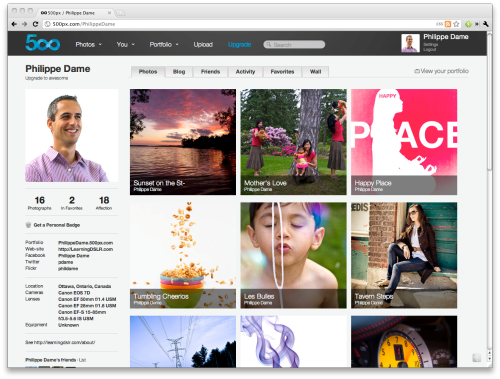The height and width of the screenshot is (379, 500).
Task: Open Twitter link pdame
Action: 65,262
